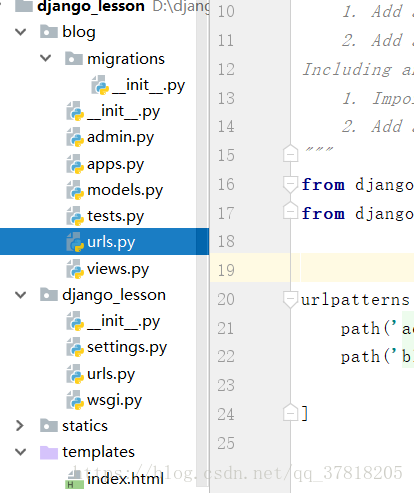Open views.py file
This screenshot has height=493, width=414.
(118, 269)
